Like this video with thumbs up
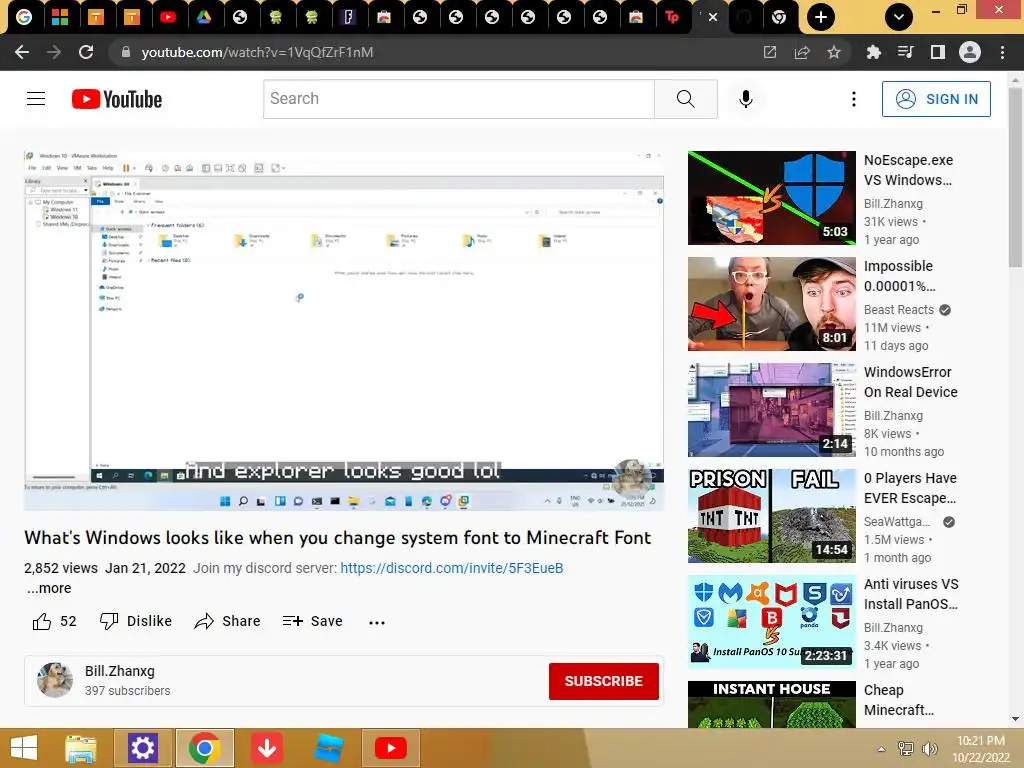 pyautogui.click(x=54, y=621)
